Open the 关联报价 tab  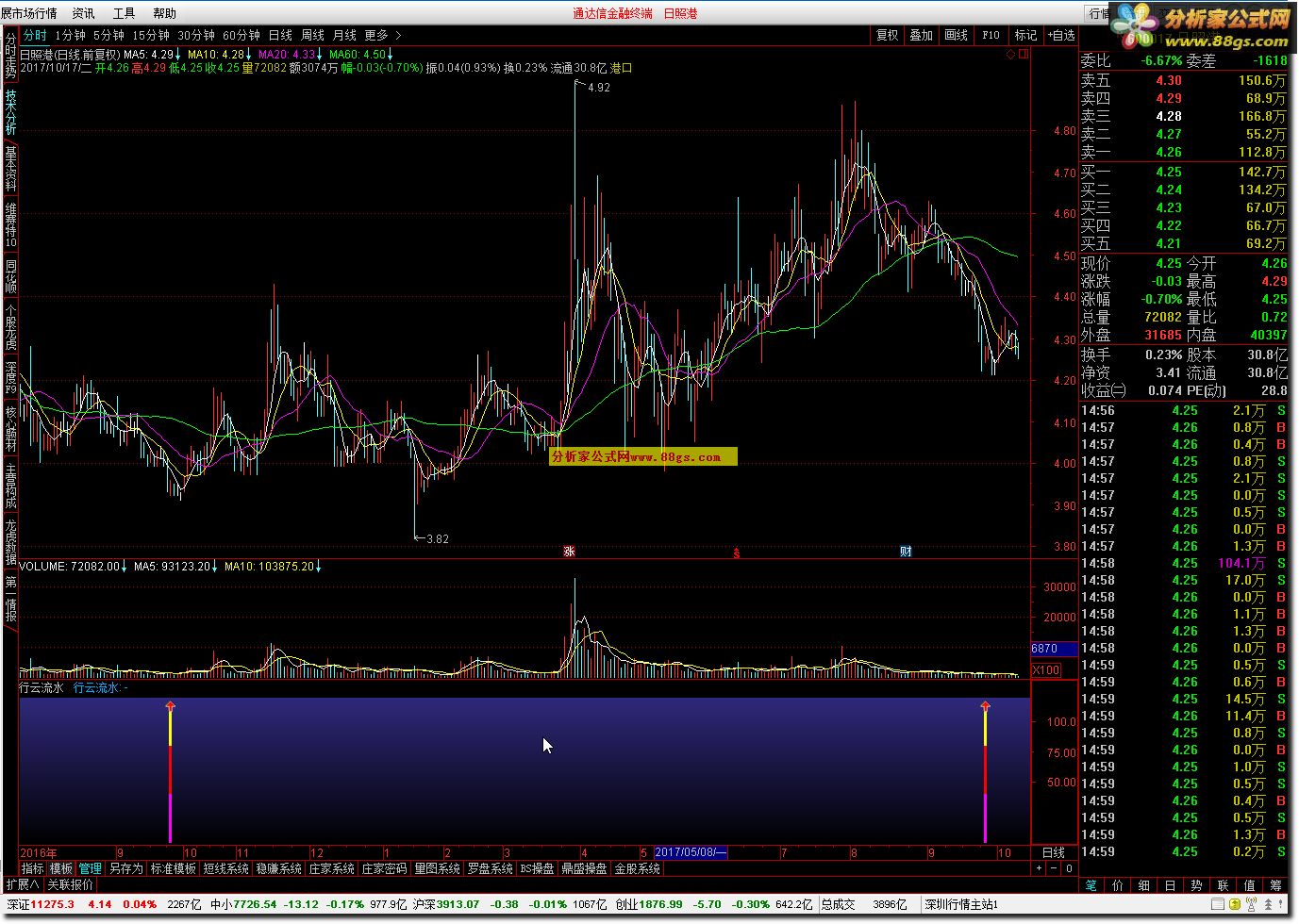tap(71, 884)
